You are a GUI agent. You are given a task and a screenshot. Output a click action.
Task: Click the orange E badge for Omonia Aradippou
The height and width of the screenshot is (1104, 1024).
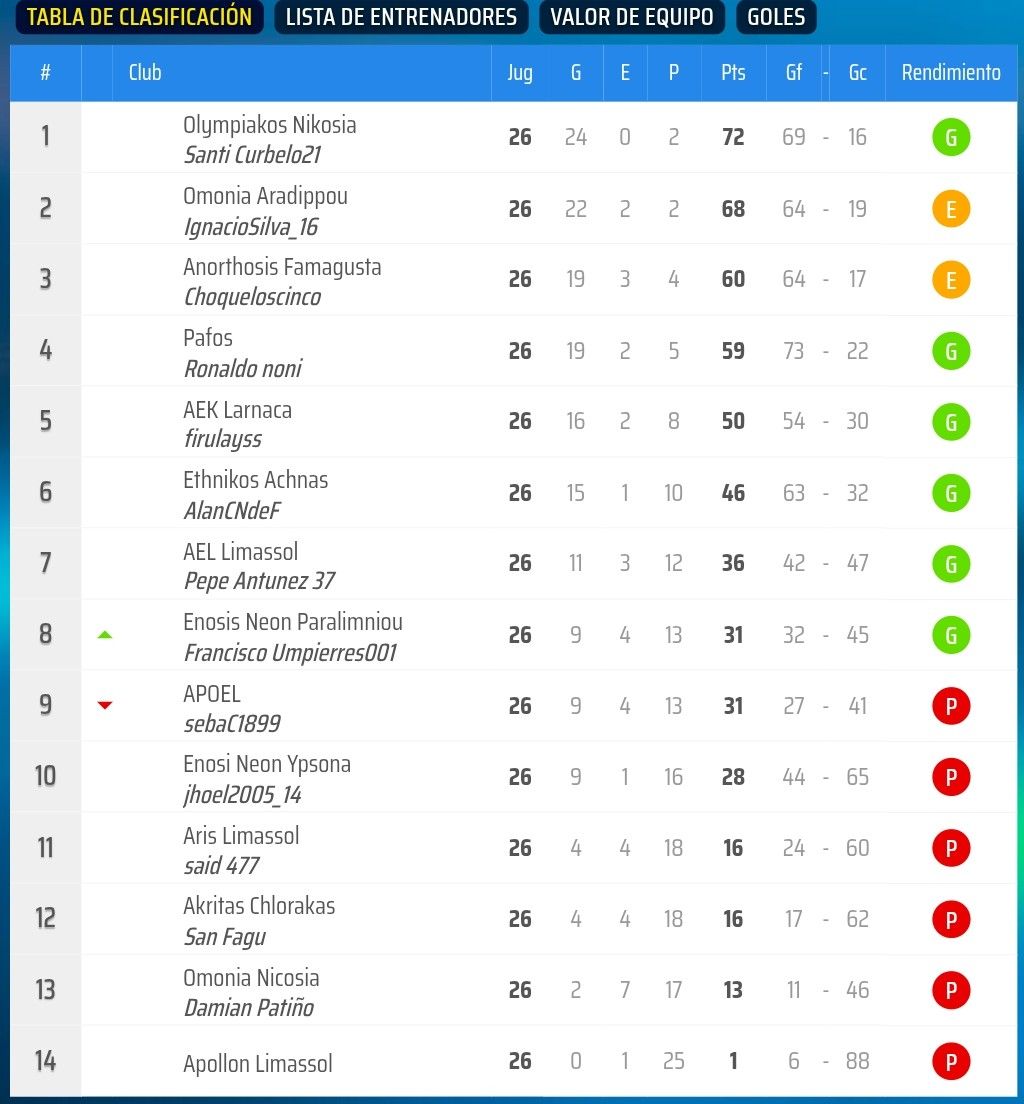950,208
